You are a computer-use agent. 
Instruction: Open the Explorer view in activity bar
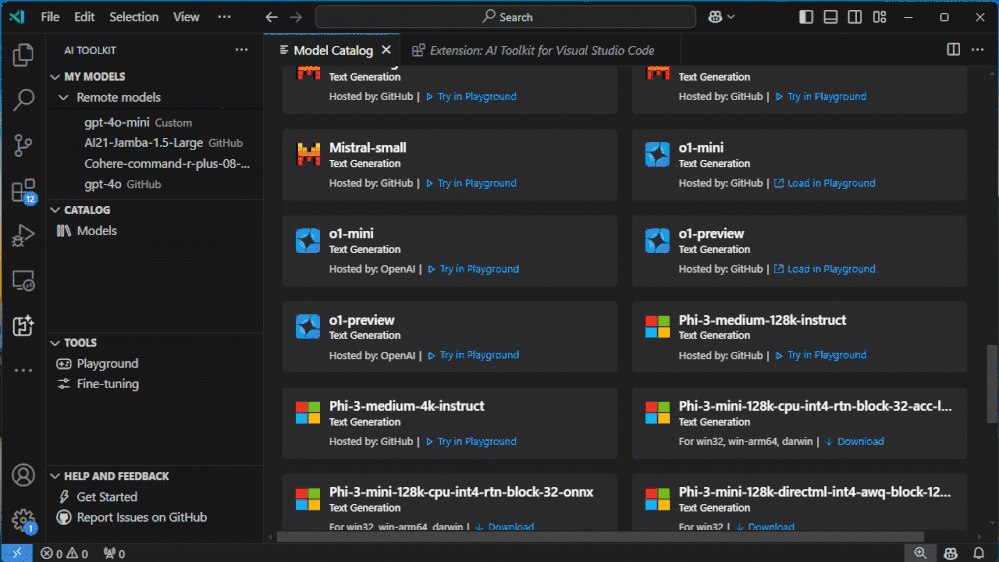coord(22,55)
